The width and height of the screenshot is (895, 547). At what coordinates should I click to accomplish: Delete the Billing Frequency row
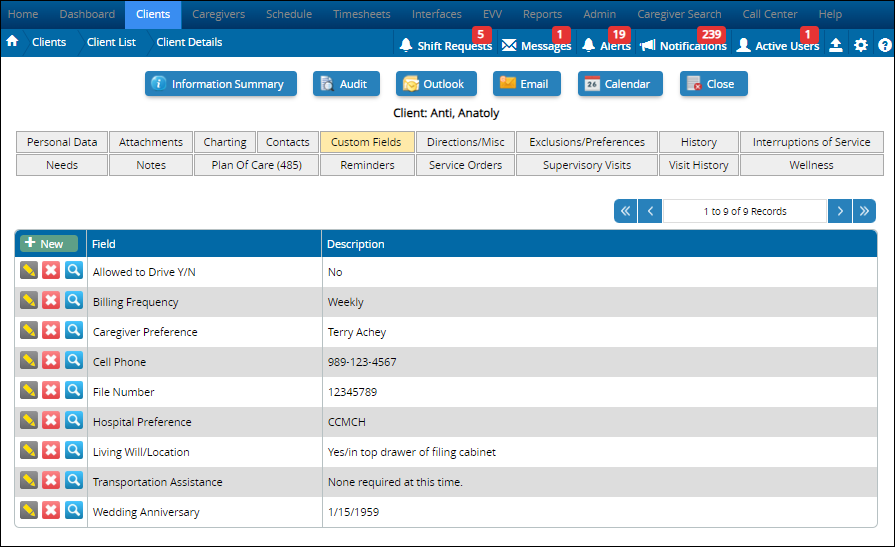coord(51,300)
